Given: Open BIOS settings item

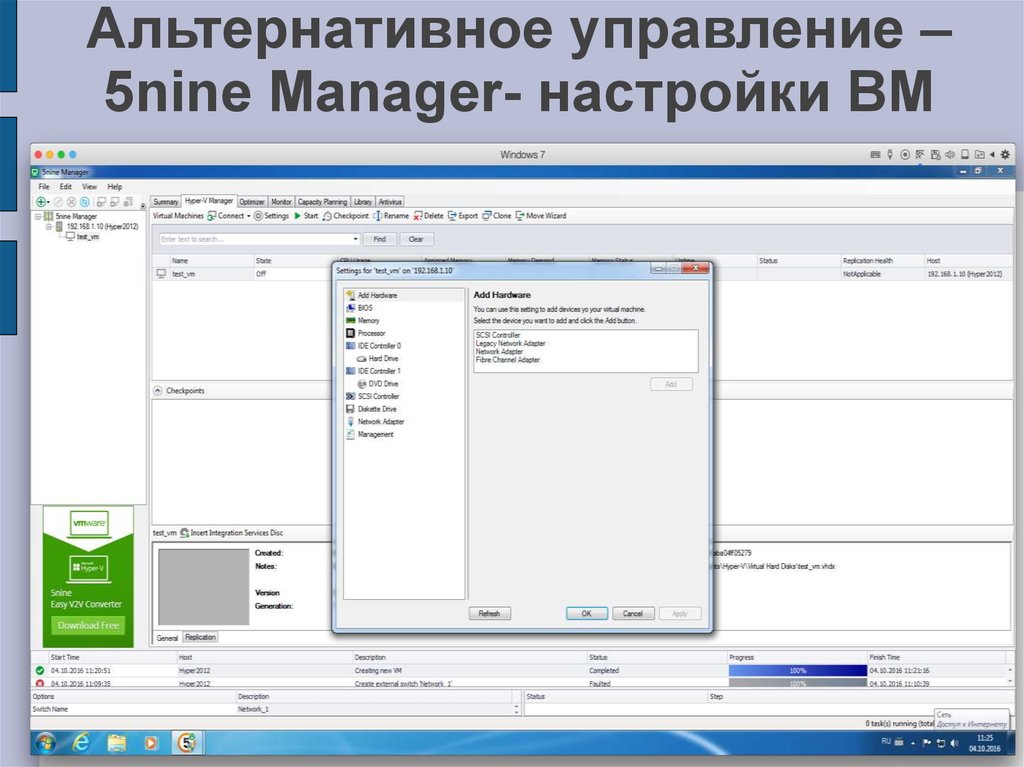Looking at the screenshot, I should click(359, 308).
